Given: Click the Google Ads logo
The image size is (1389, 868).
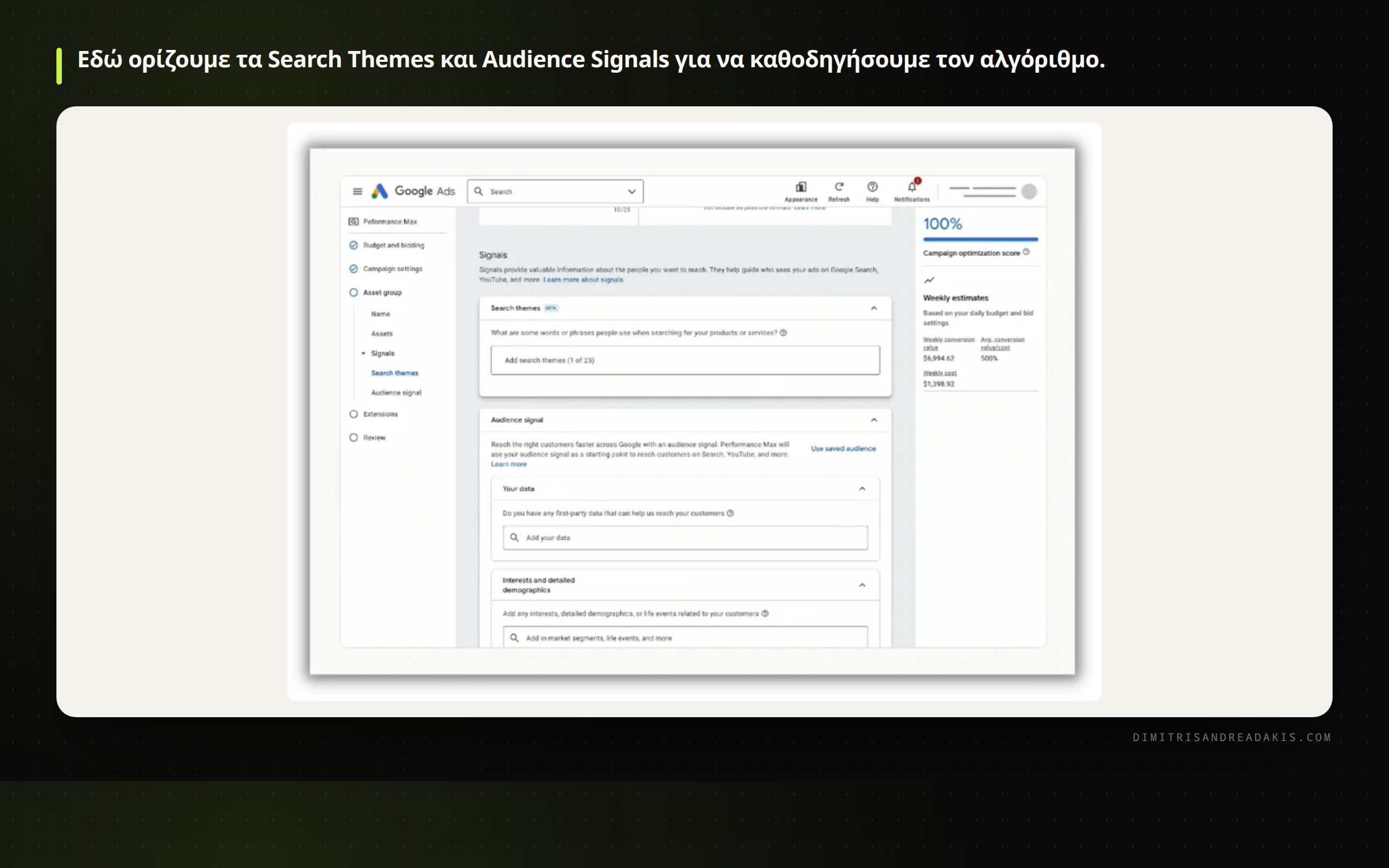Looking at the screenshot, I should pyautogui.click(x=413, y=191).
